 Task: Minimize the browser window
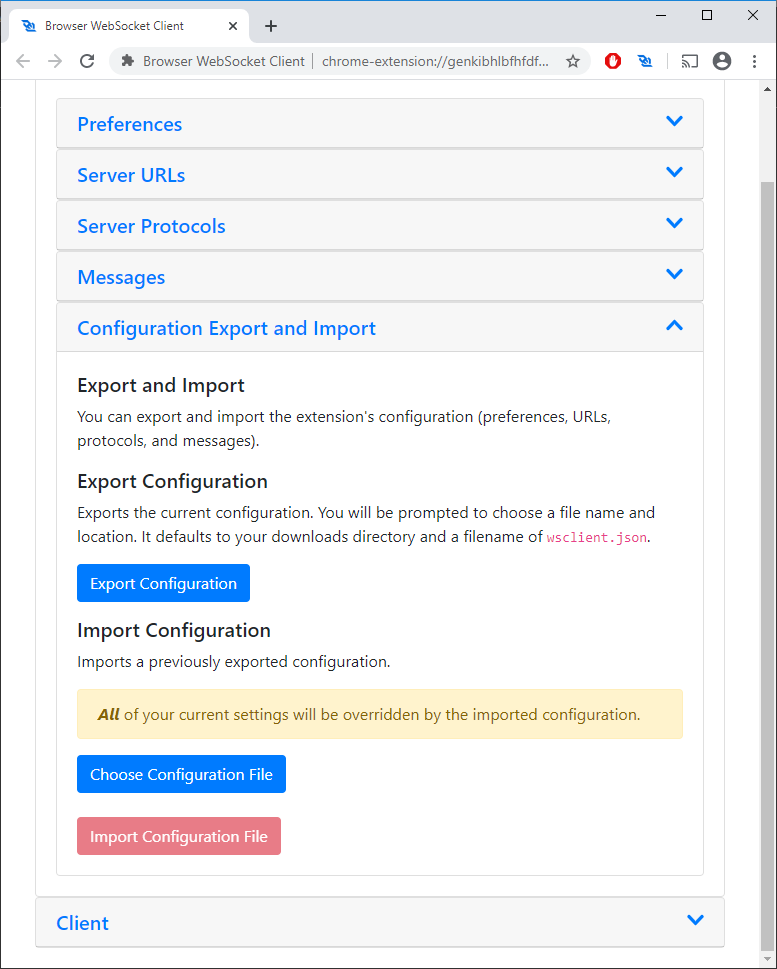[x=661, y=15]
